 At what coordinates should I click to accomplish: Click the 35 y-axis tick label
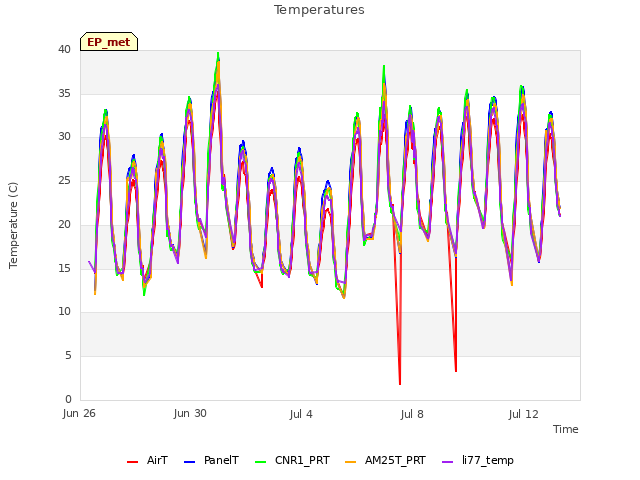[x=64, y=93]
